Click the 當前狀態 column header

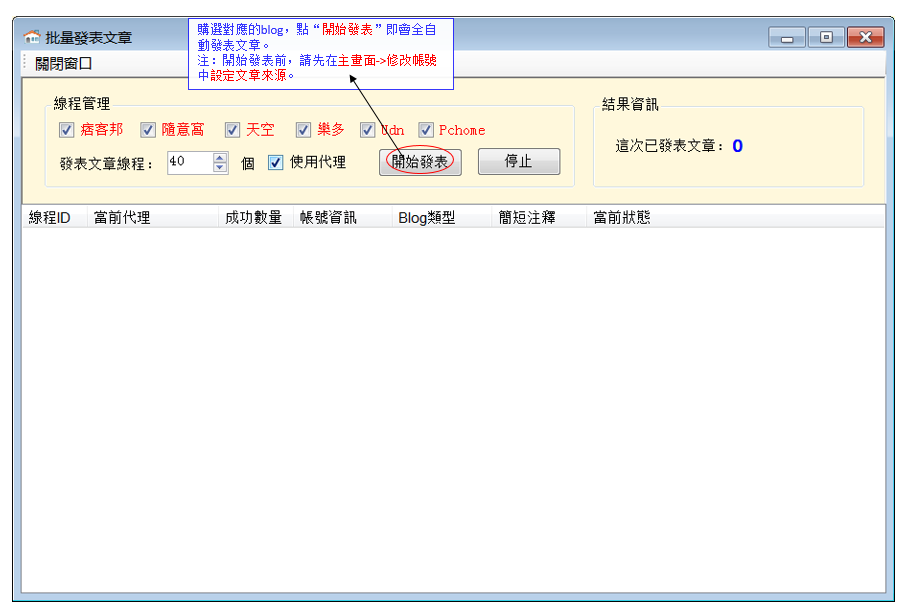point(621,217)
